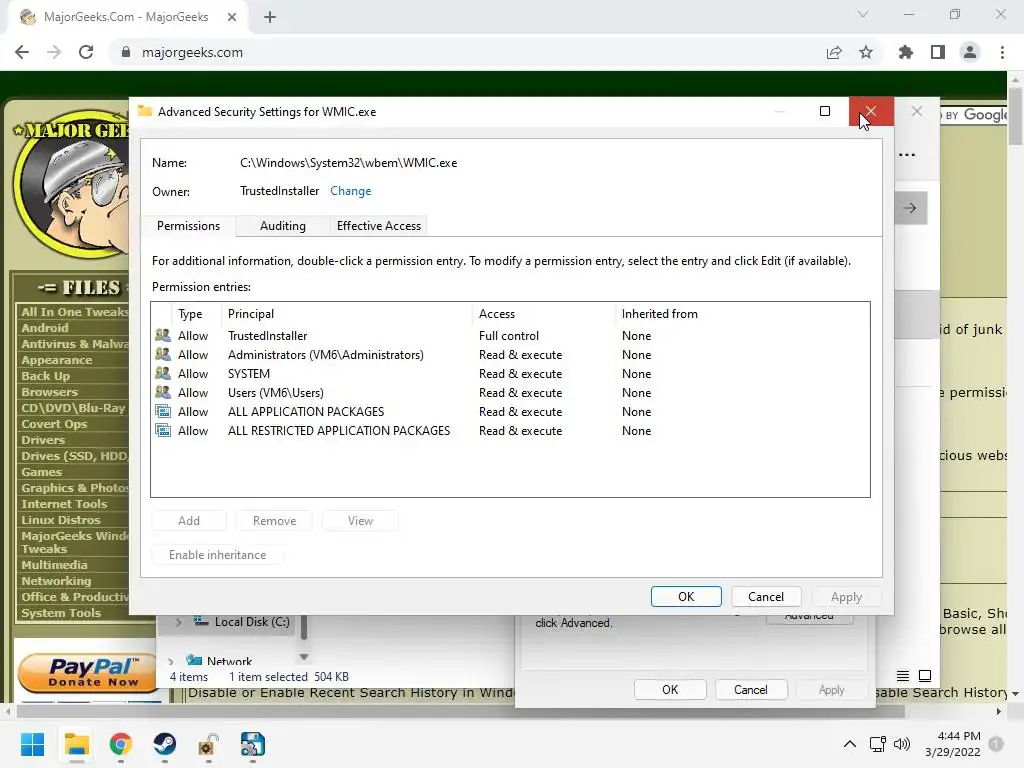Click the Access column header
Screen dimensions: 1024x768
click(543, 313)
